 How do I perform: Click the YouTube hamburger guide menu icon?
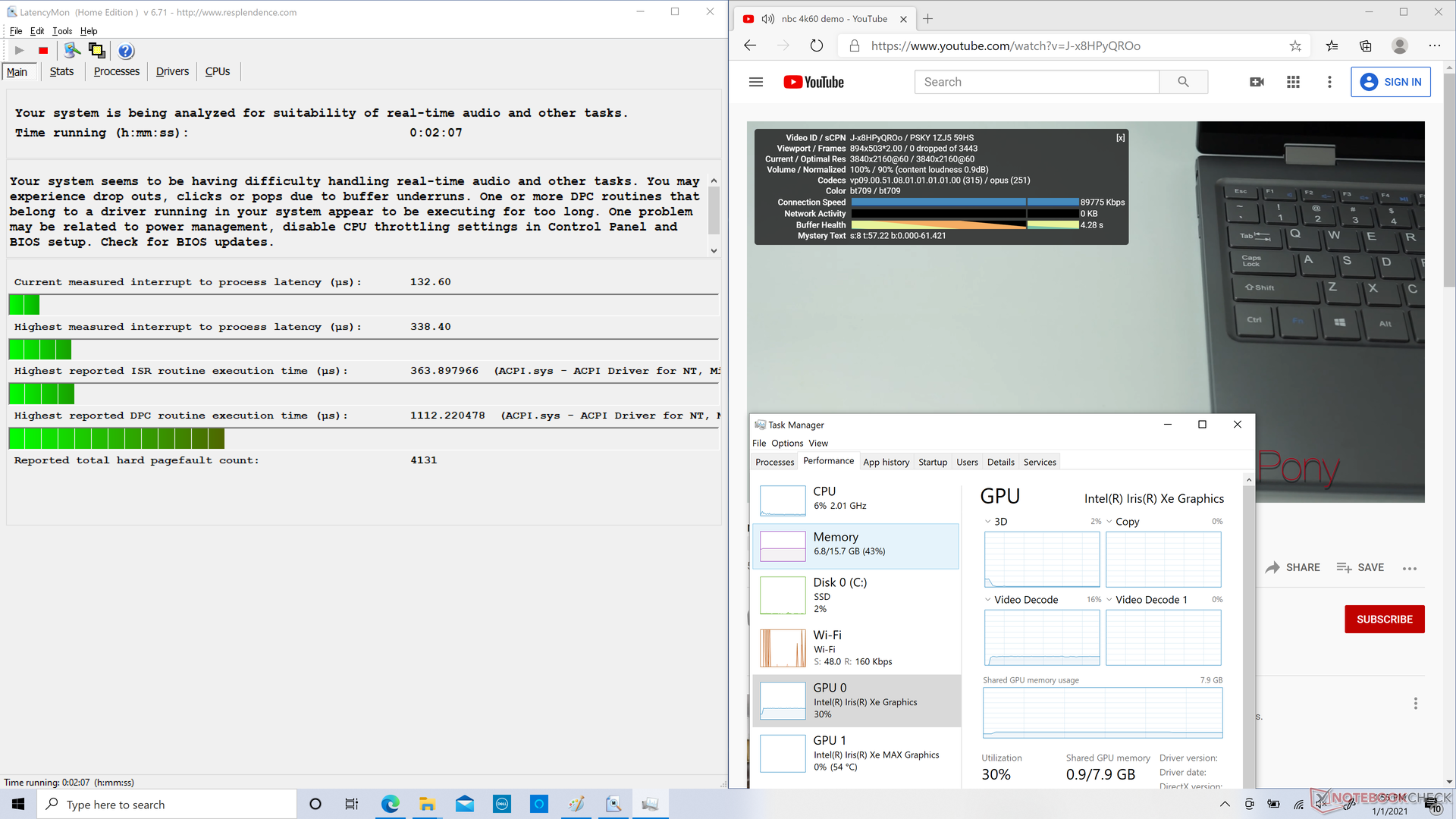point(755,82)
